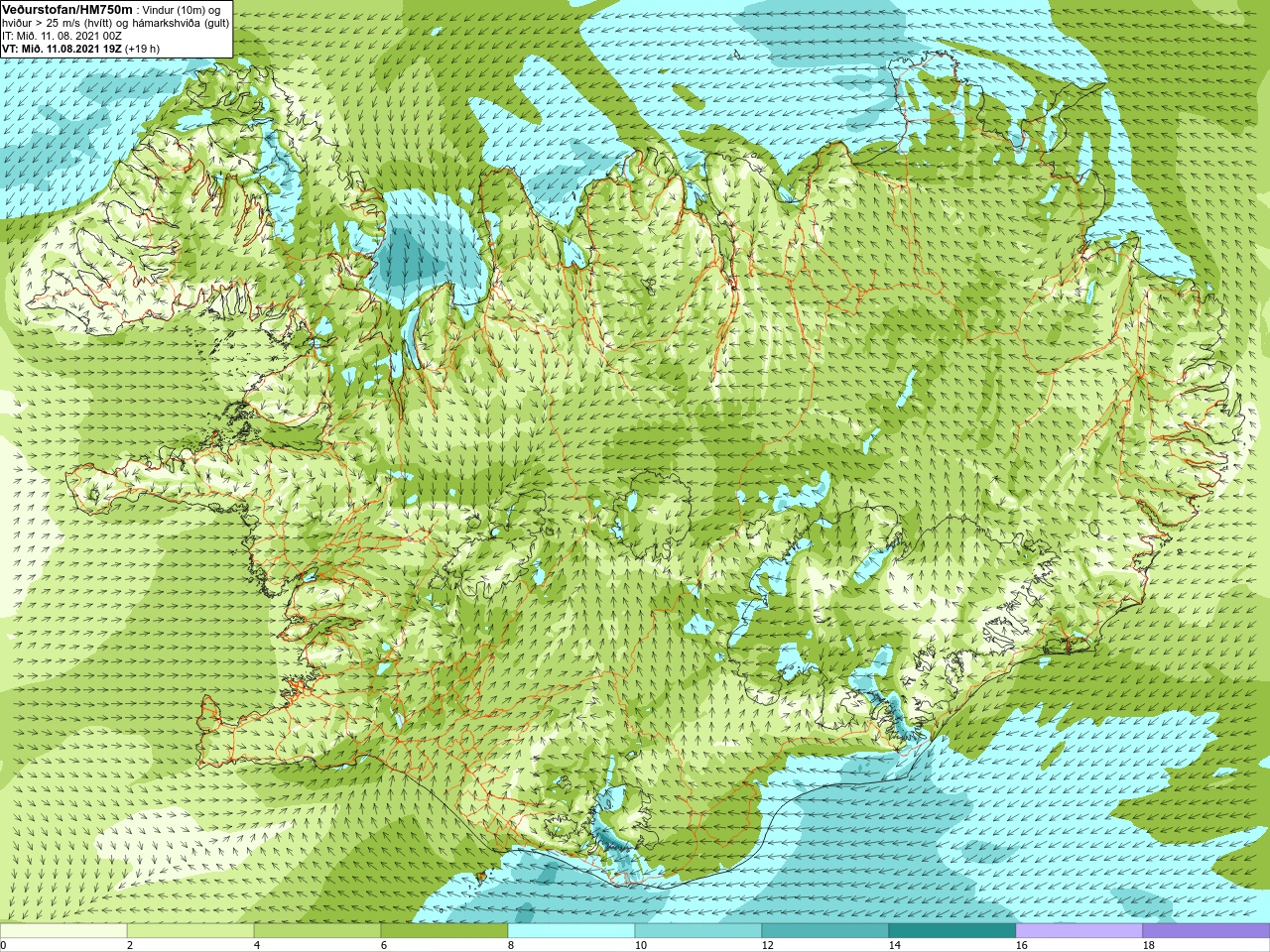The width and height of the screenshot is (1270, 952).
Task: Click the '6' scale label
Action: pos(384,946)
